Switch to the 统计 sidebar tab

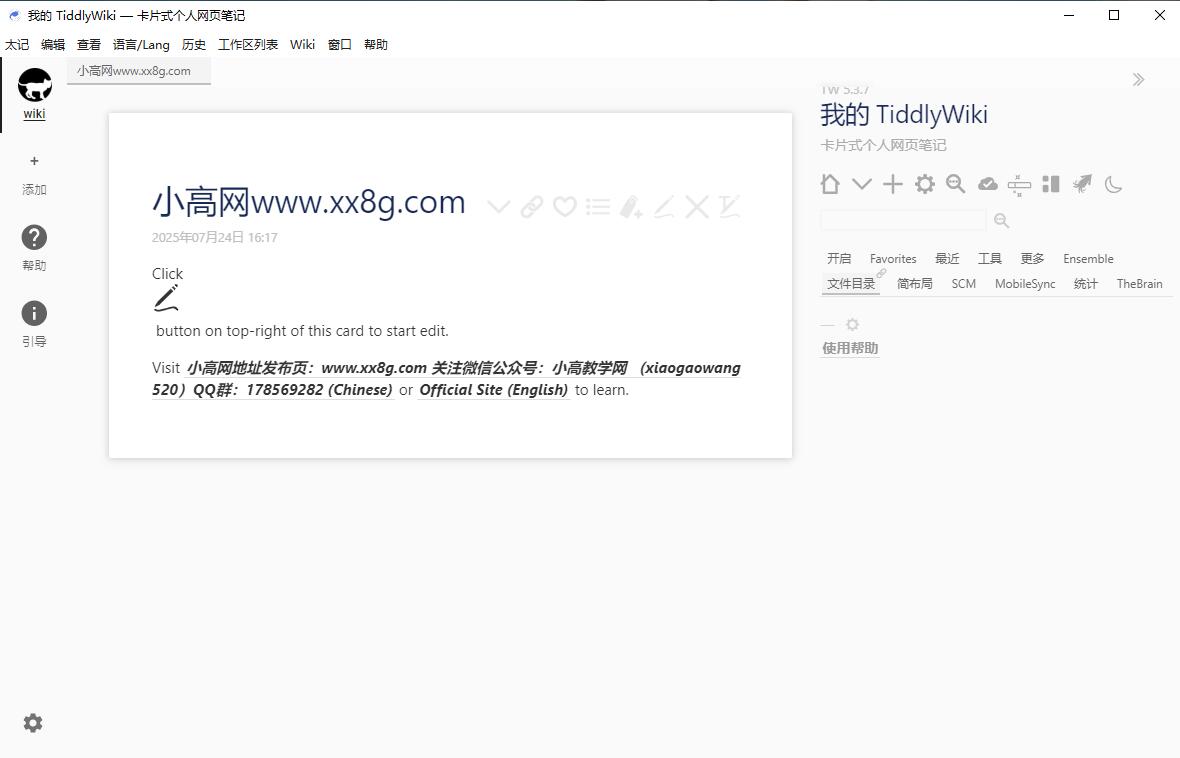[1086, 283]
